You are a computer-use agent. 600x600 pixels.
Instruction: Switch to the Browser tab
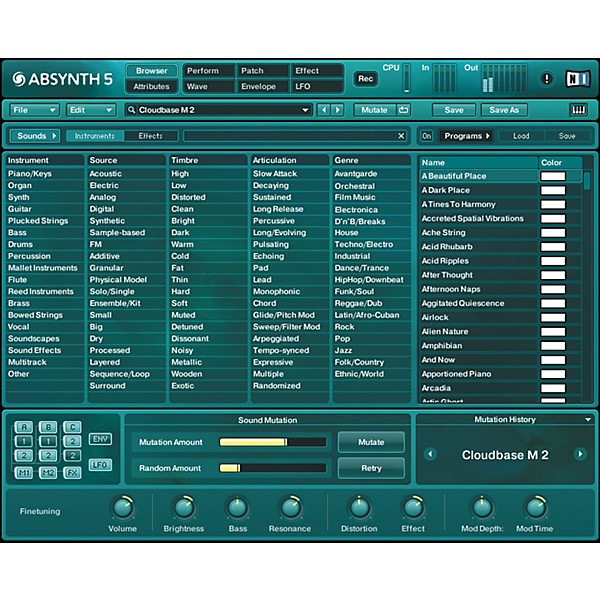pyautogui.click(x=152, y=71)
